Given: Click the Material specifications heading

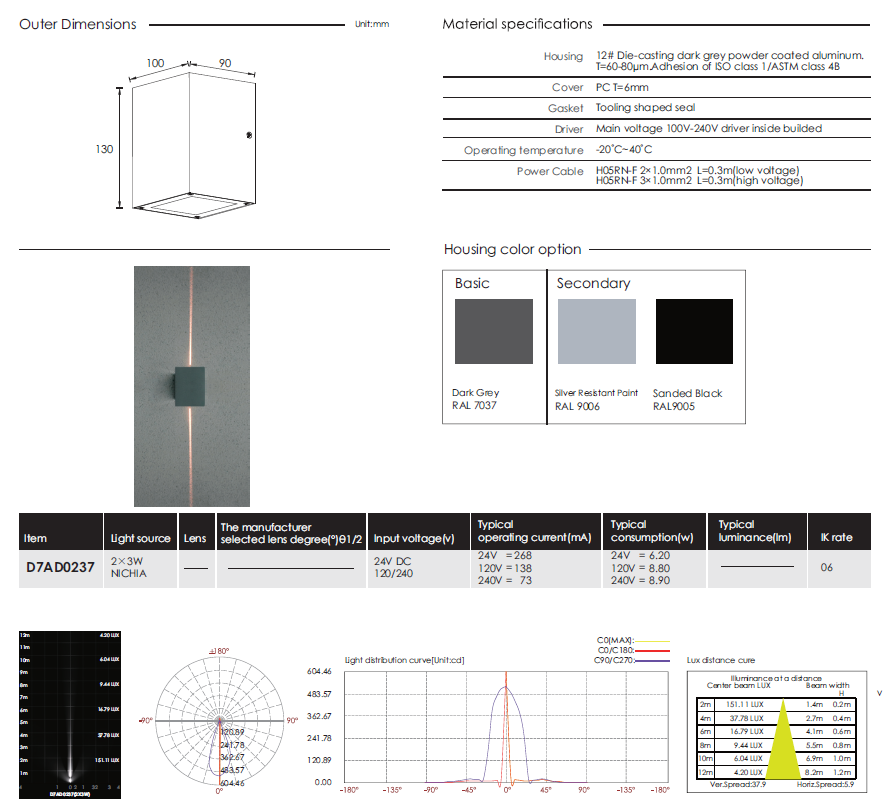Looking at the screenshot, I should [x=517, y=24].
